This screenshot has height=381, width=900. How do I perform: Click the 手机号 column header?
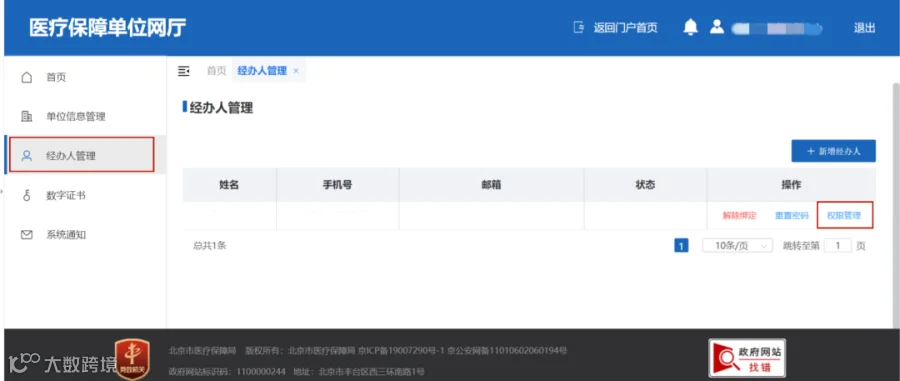(x=338, y=185)
